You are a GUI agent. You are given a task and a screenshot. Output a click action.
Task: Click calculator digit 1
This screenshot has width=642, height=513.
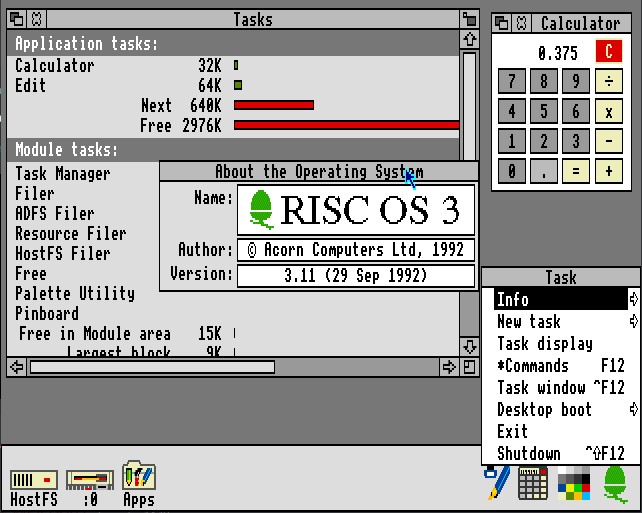point(512,141)
